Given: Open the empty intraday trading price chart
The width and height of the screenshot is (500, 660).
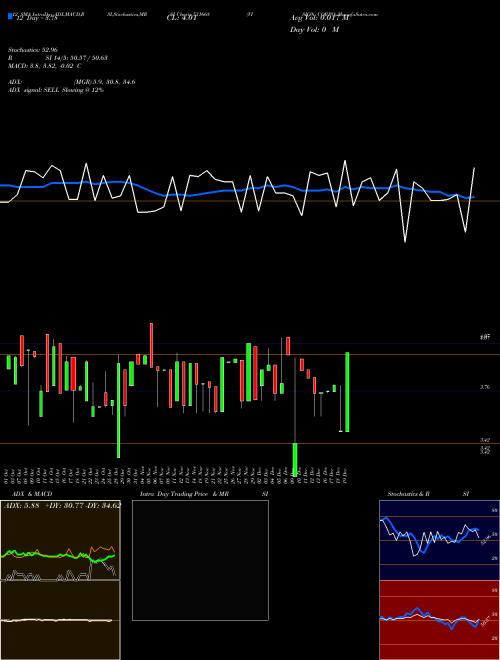Looking at the screenshot, I should click(200, 560).
